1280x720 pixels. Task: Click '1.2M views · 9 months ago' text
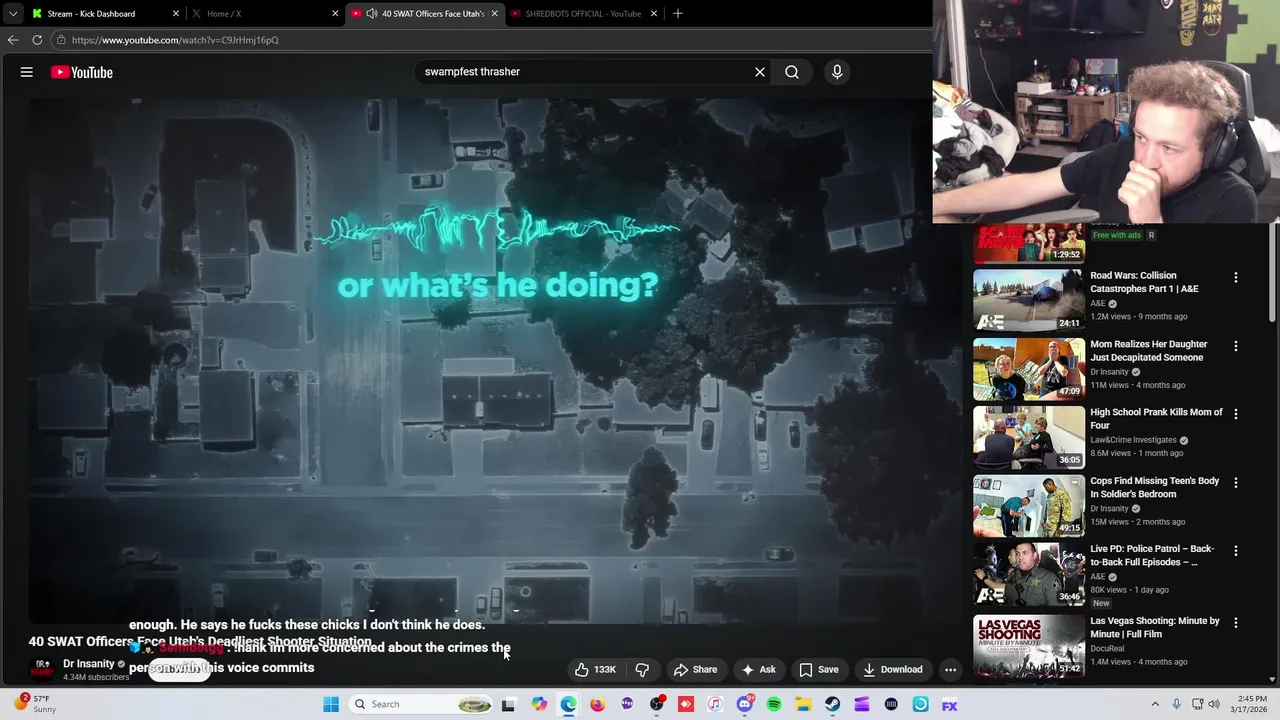1139,316
